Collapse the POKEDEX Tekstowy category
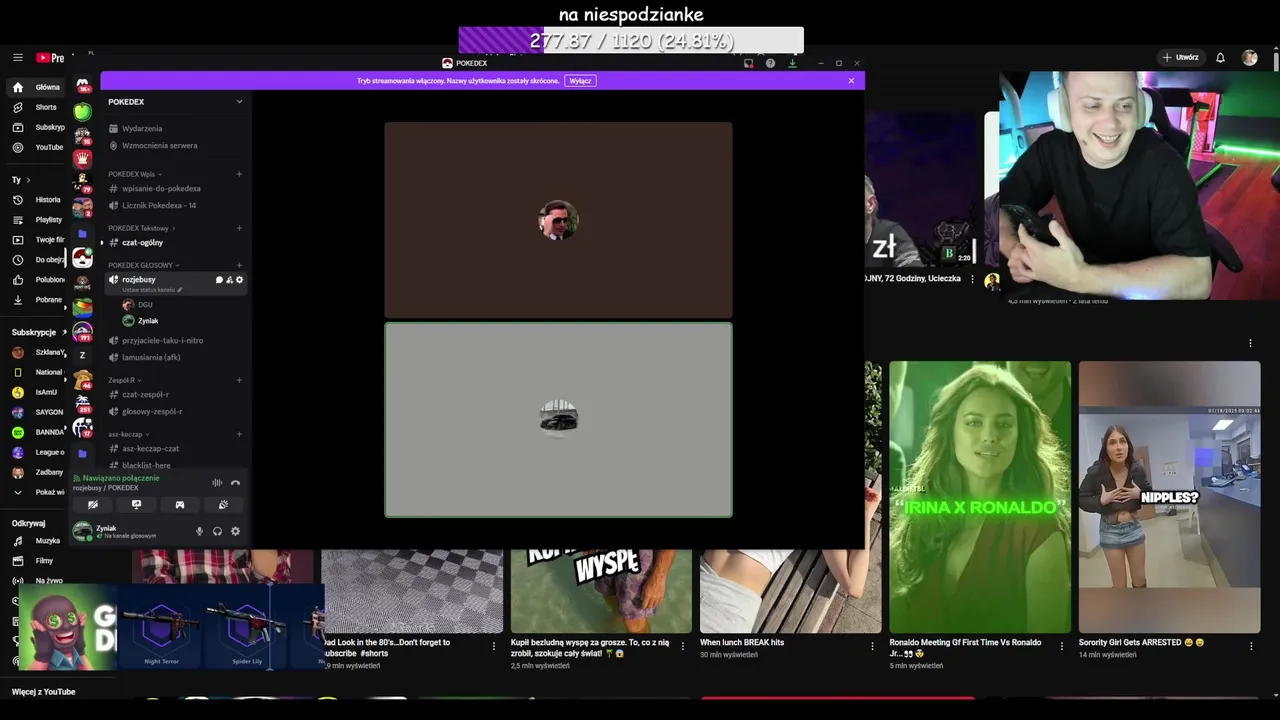The image size is (1280, 720). tap(141, 228)
